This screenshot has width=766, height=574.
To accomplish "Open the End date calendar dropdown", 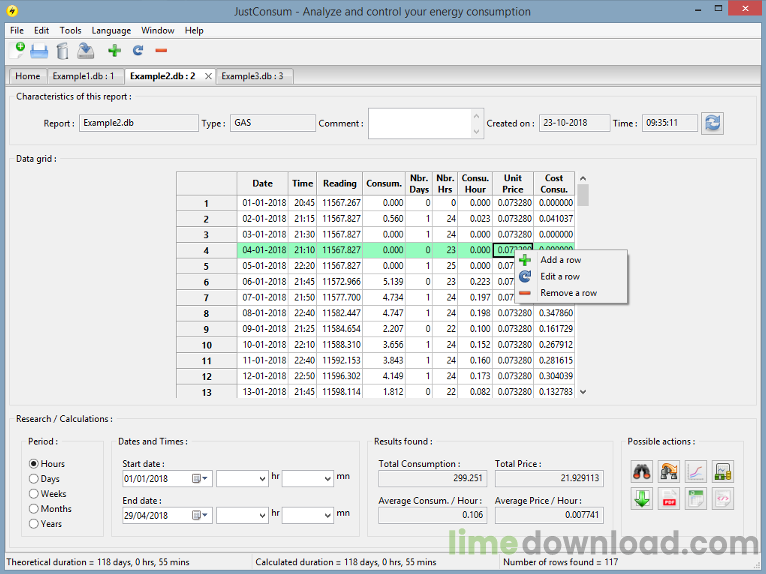I will point(200,515).
